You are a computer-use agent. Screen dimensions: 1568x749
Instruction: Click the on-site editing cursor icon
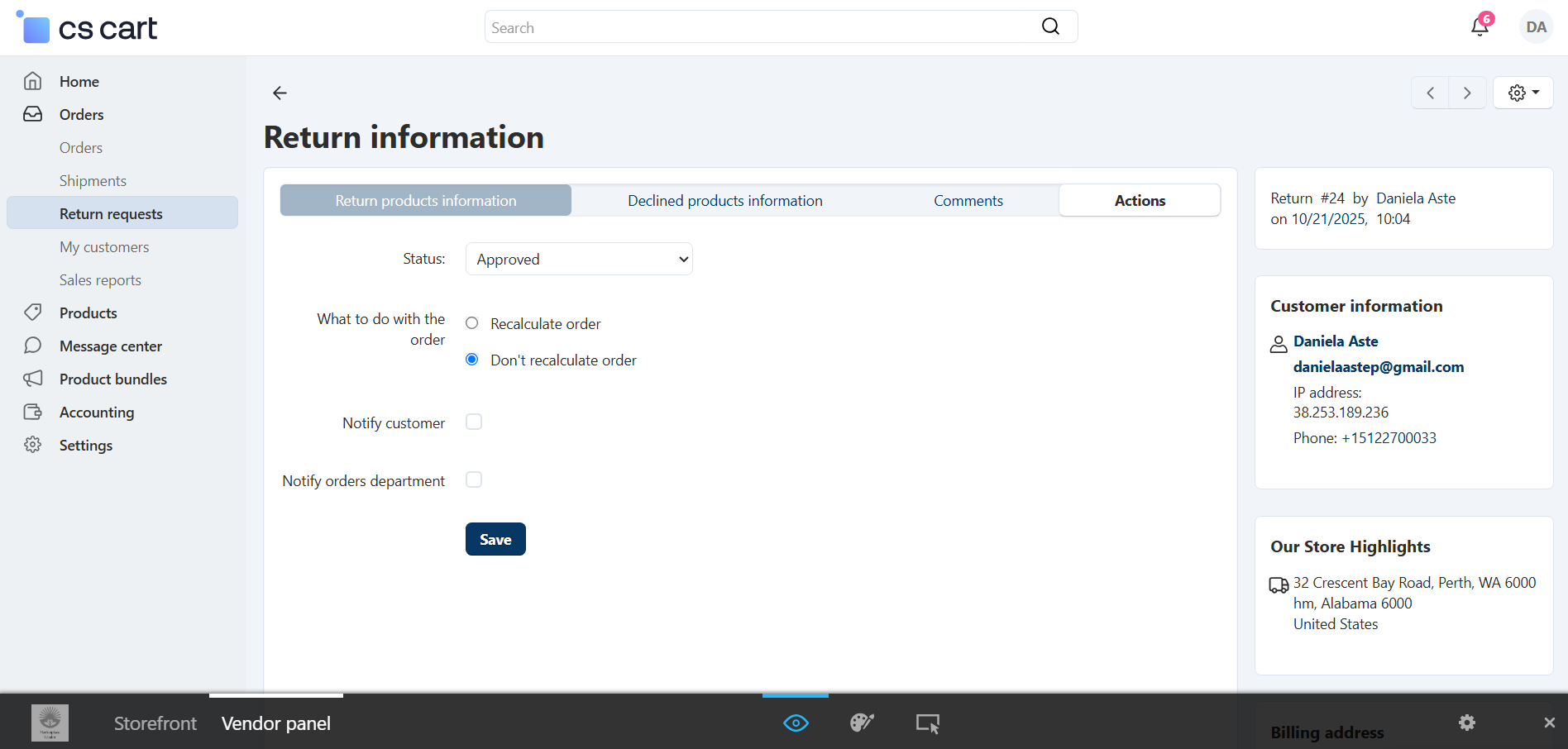(x=927, y=724)
